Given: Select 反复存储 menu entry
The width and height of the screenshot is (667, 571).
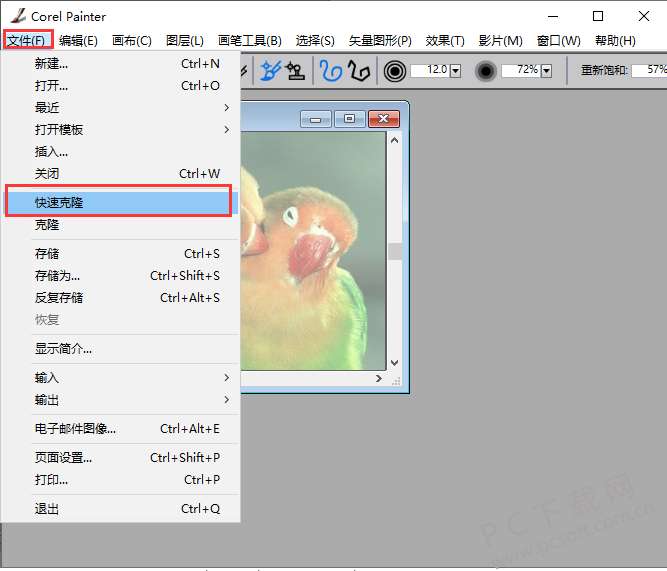Looking at the screenshot, I should 121,298.
